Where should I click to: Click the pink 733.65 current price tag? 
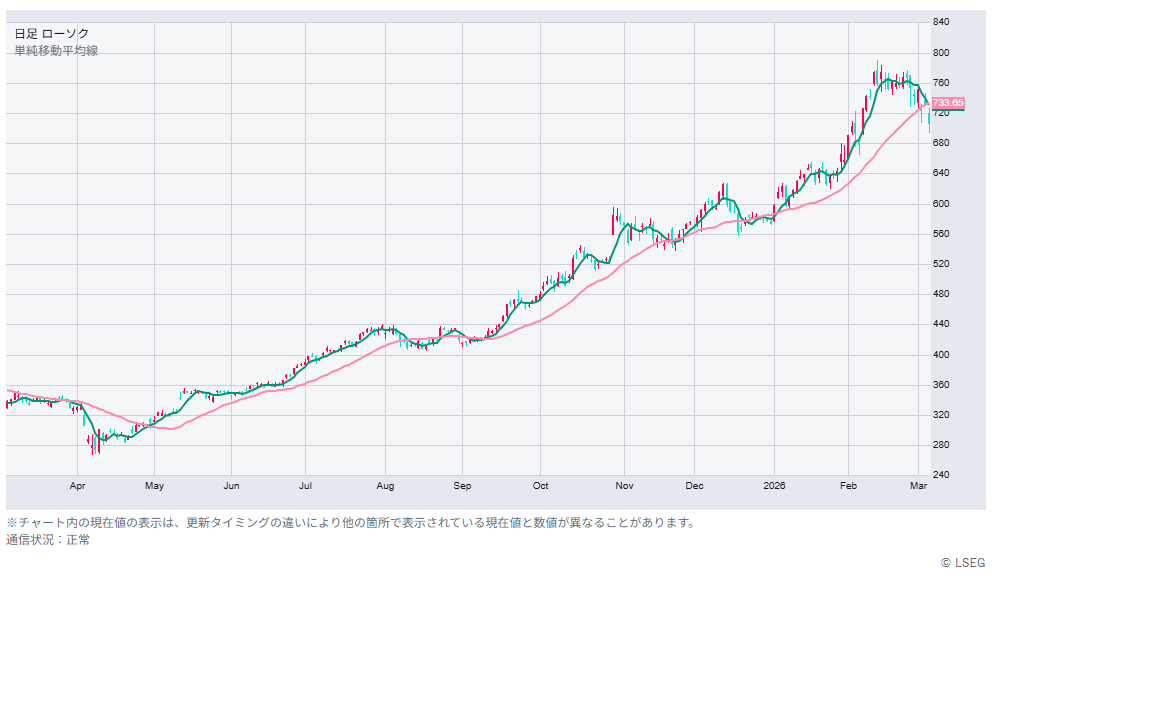click(x=947, y=103)
